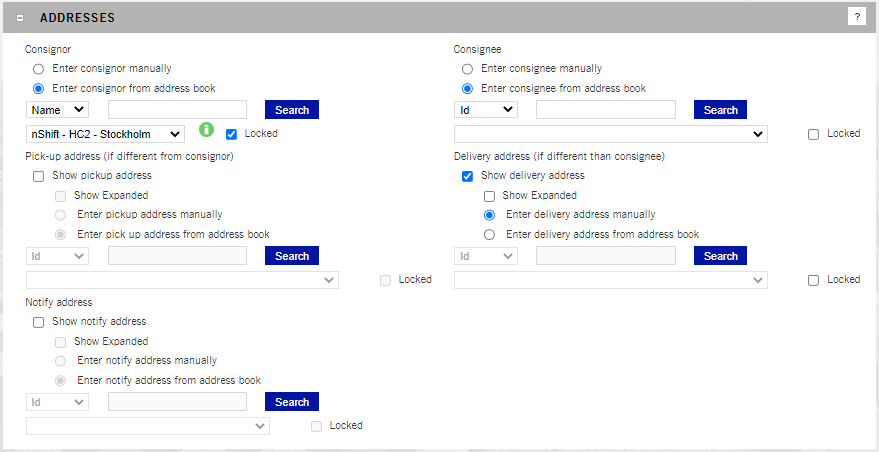Expand the 'nShift - HC2 - Stockholm' dropdown

[x=105, y=134]
